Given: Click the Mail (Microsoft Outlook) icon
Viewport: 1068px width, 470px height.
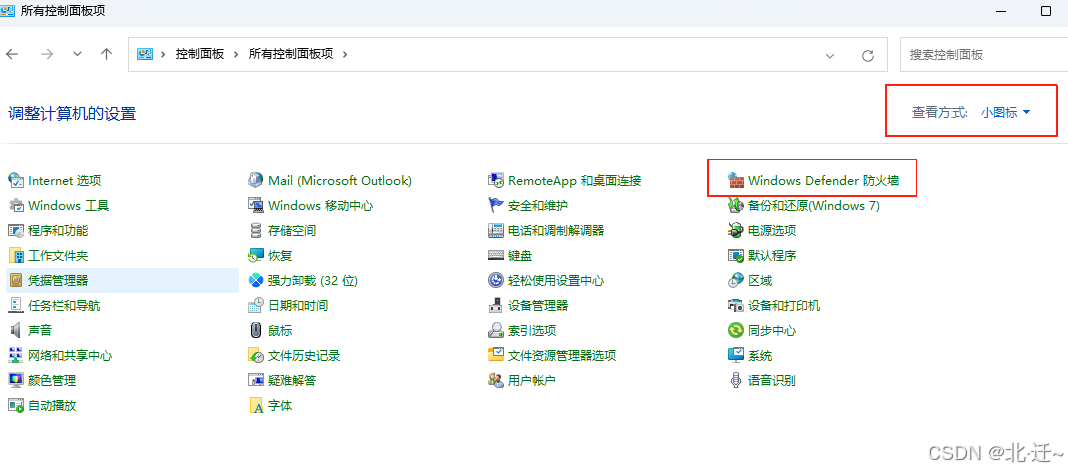Looking at the screenshot, I should [x=256, y=181].
